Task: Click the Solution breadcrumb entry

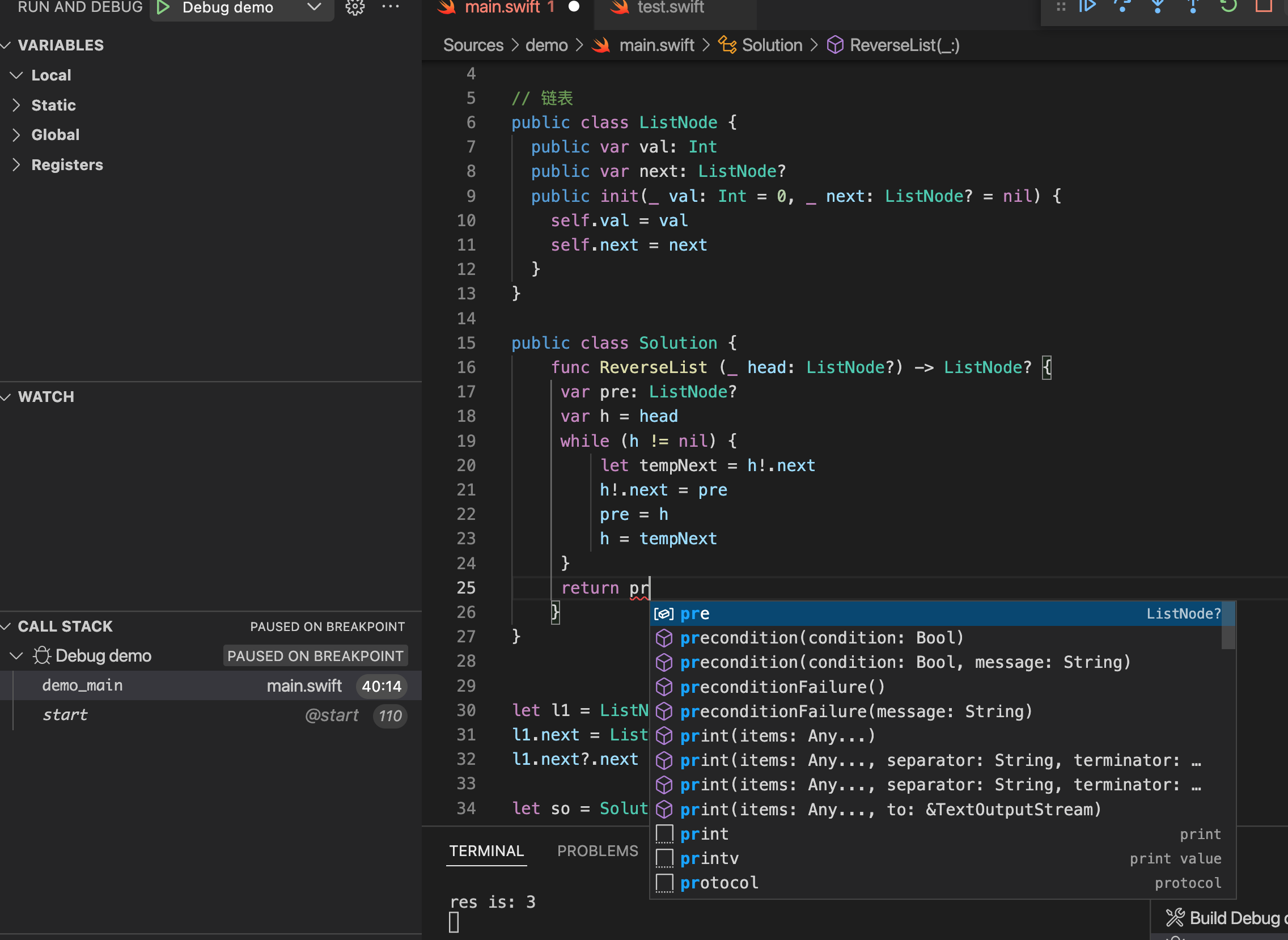Action: pyautogui.click(x=771, y=45)
